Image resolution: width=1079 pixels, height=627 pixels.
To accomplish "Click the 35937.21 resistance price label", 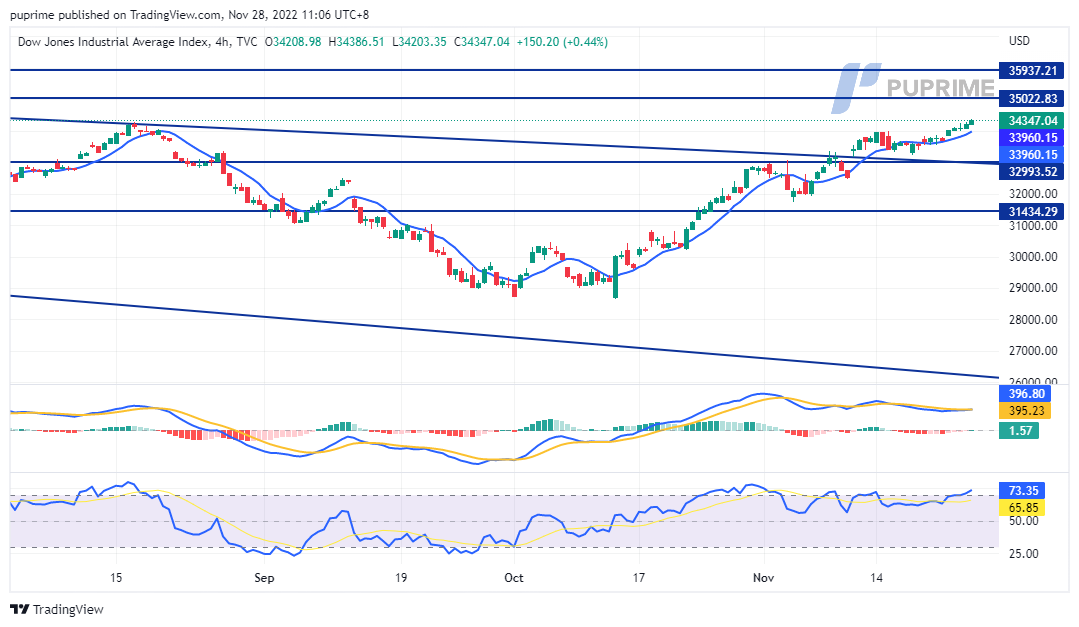I will [1032, 70].
